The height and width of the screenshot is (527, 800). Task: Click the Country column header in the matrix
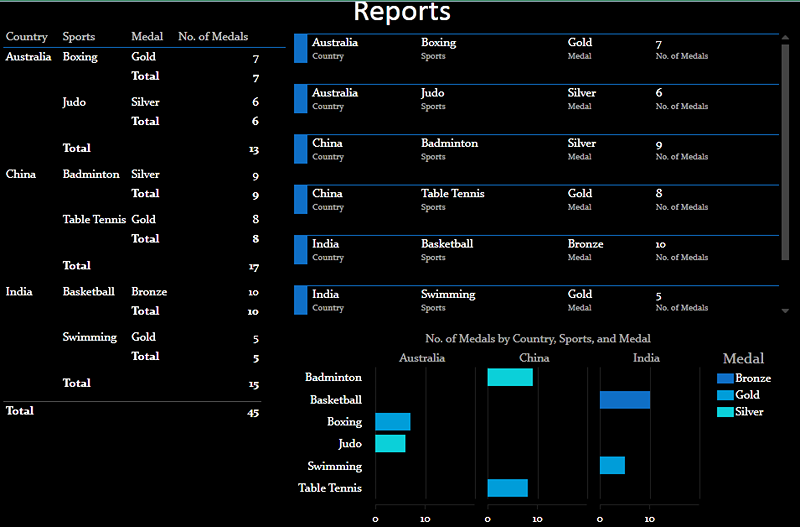point(27,37)
